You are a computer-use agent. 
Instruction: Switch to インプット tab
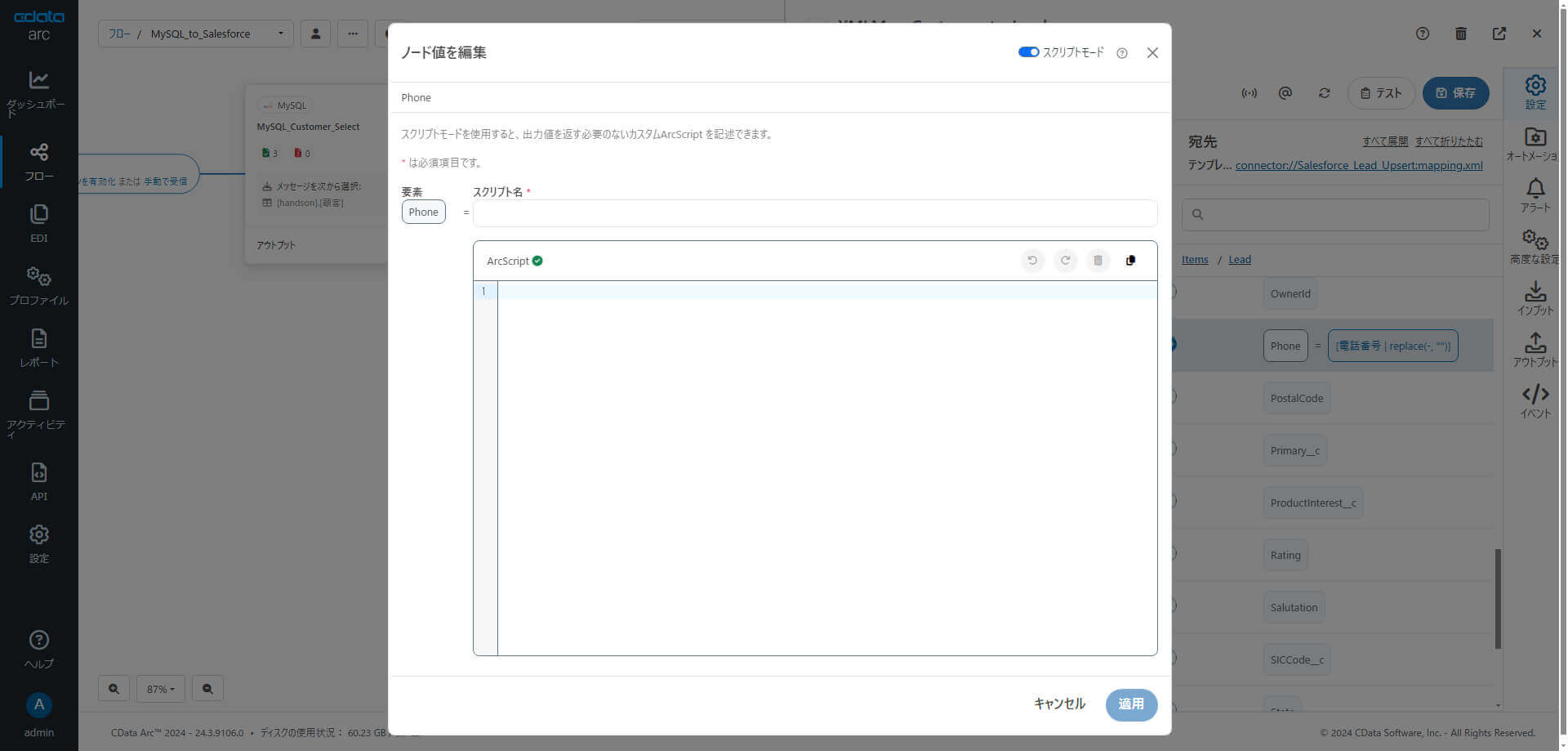point(1535,298)
